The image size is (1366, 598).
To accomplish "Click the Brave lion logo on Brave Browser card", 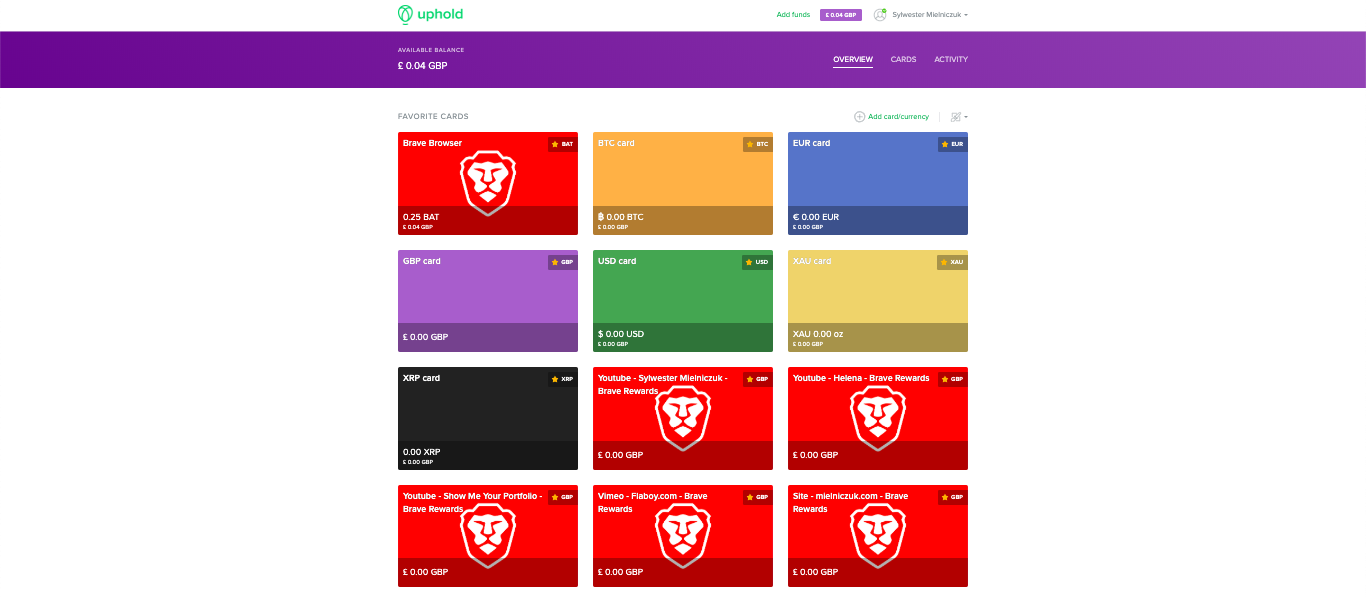I will 488,184.
